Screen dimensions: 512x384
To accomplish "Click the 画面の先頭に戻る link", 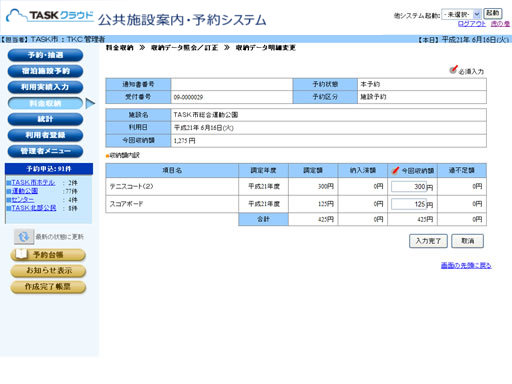I will 466,265.
